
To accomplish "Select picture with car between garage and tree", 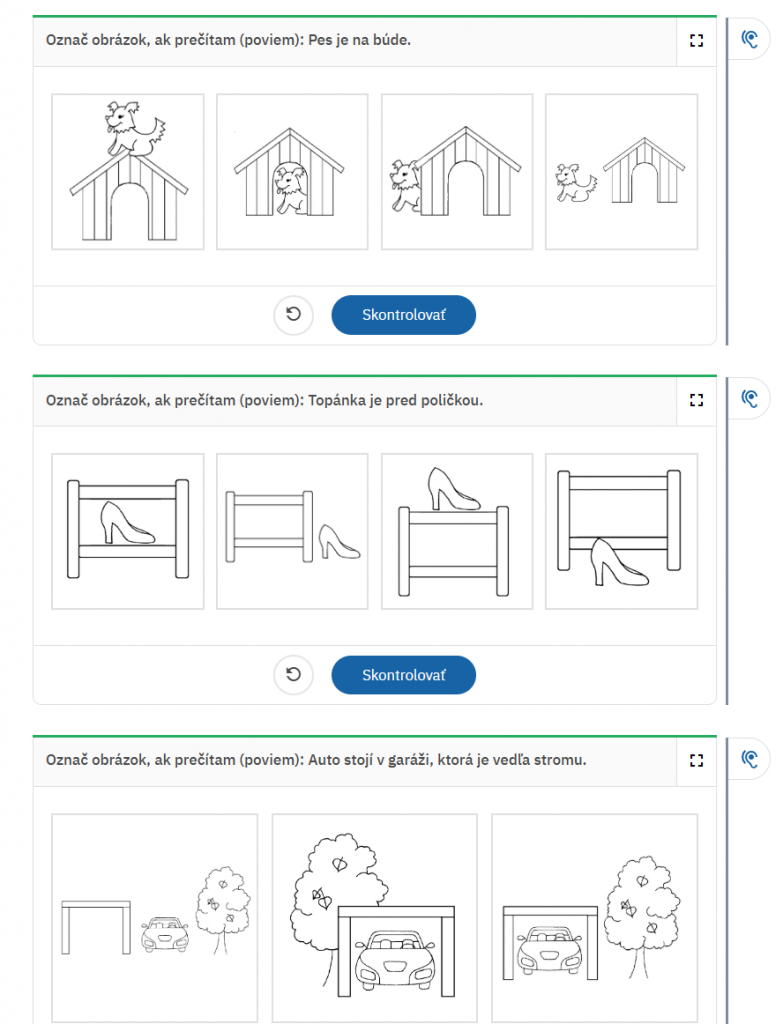I will point(155,918).
